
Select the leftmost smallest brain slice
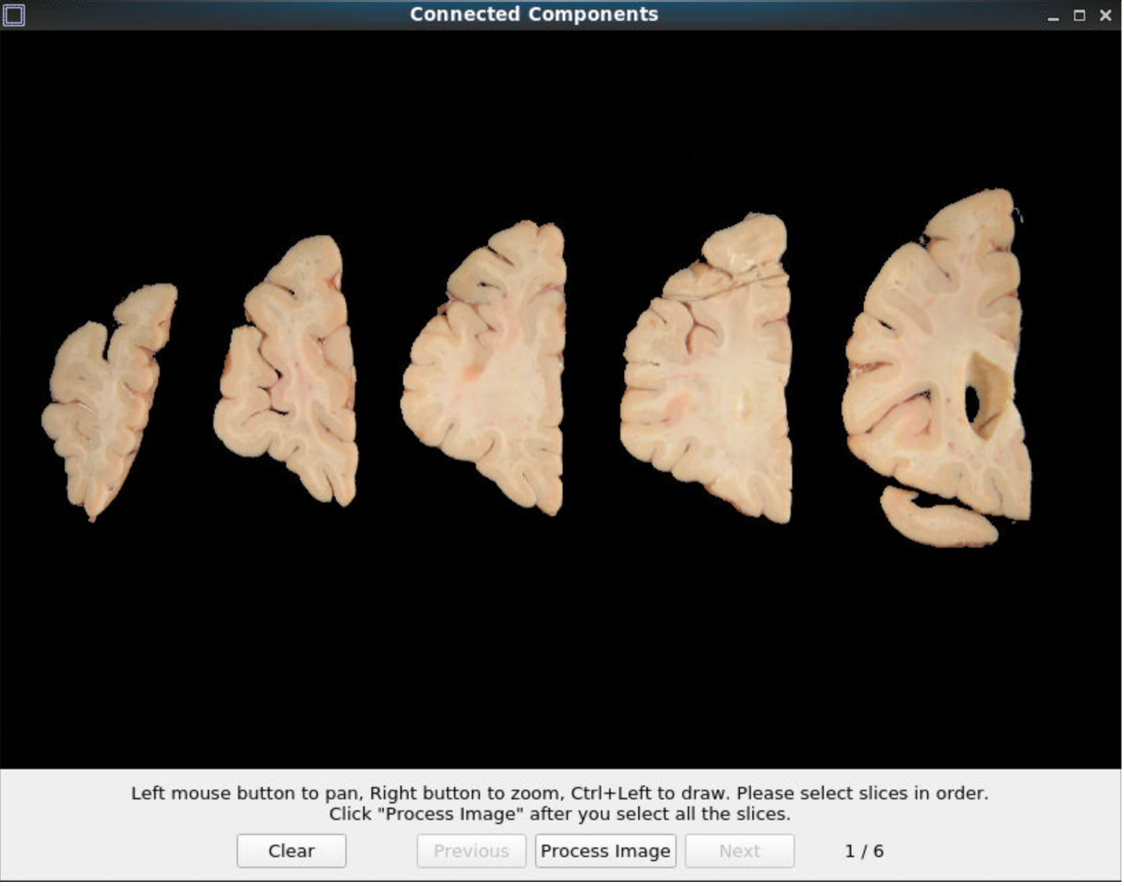(105, 400)
